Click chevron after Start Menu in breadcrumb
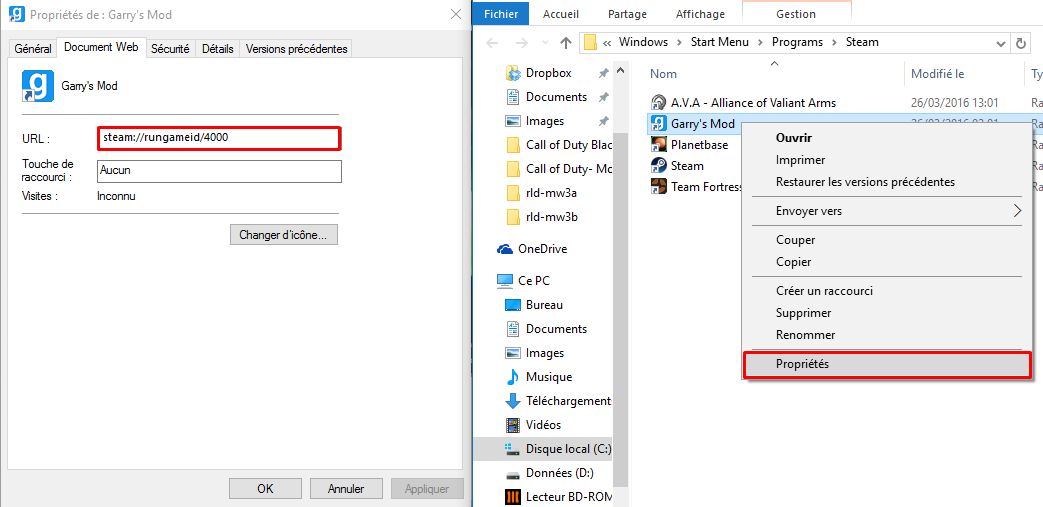Viewport: 1043px width, 507px height. click(760, 43)
